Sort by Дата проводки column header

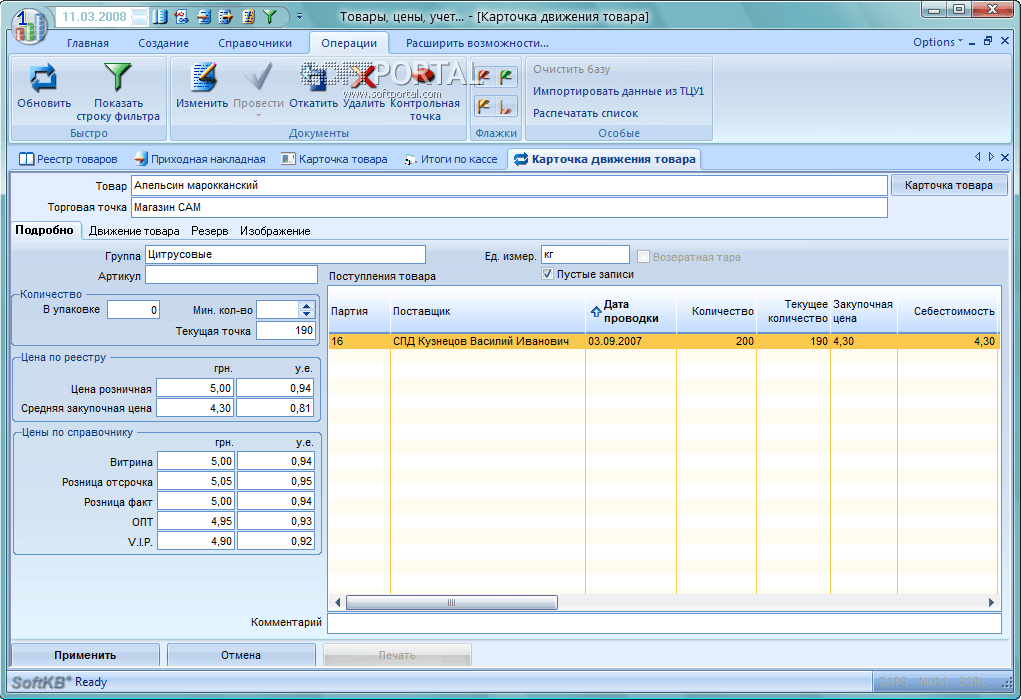pyautogui.click(x=630, y=311)
